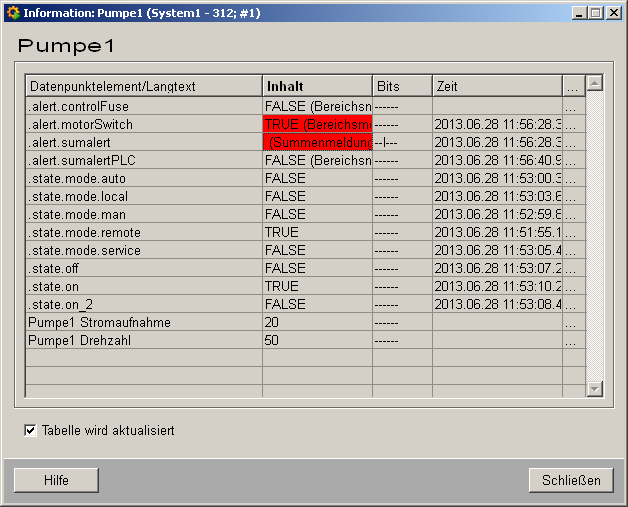Image resolution: width=628 pixels, height=507 pixels.
Task: Click the FALSE (Bereichsn cell of .alert.sumalertPLC
Action: 318,160
